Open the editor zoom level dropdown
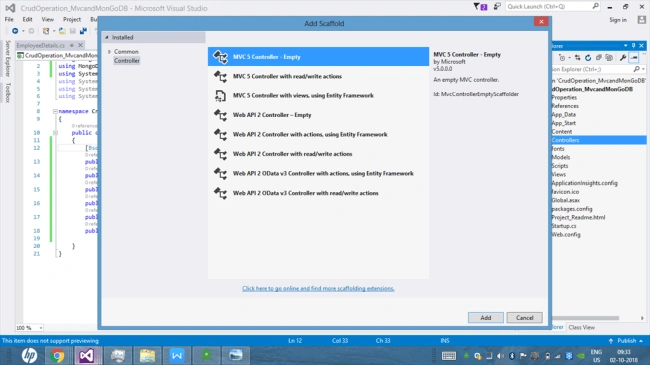The image size is (650, 365). coord(41,328)
